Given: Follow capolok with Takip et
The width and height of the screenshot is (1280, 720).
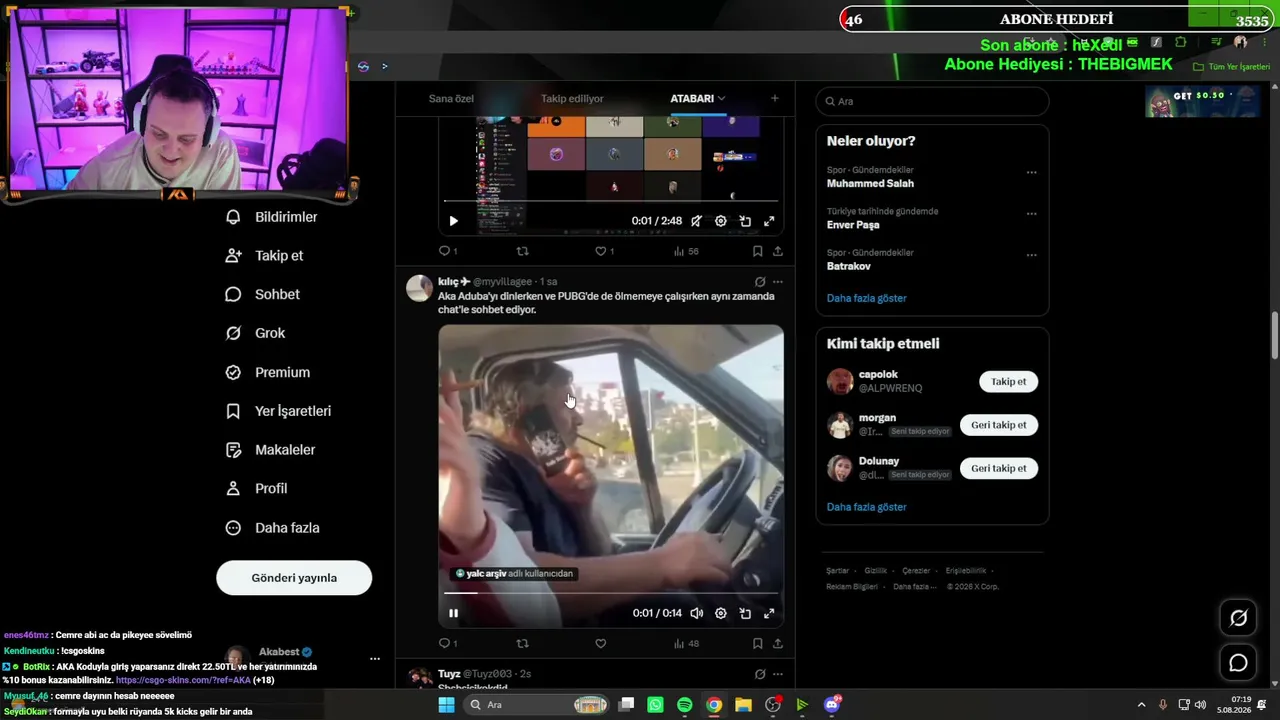Looking at the screenshot, I should point(1008,381).
